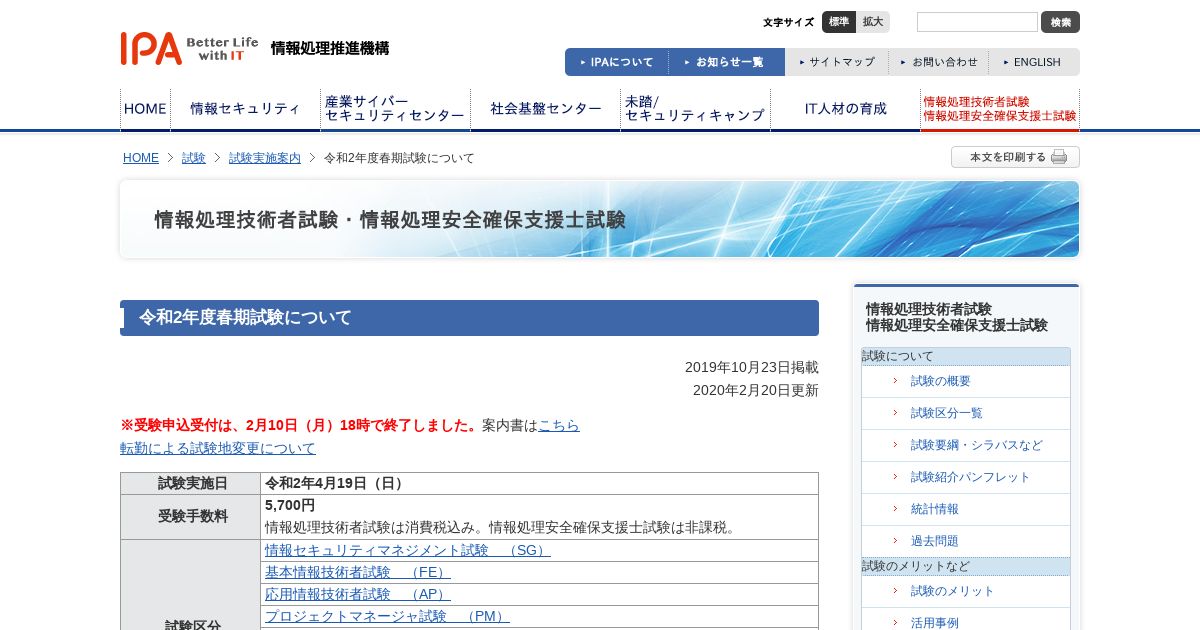Open the こちら guide link
Image resolution: width=1200 pixels, height=630 pixels.
coord(559,425)
